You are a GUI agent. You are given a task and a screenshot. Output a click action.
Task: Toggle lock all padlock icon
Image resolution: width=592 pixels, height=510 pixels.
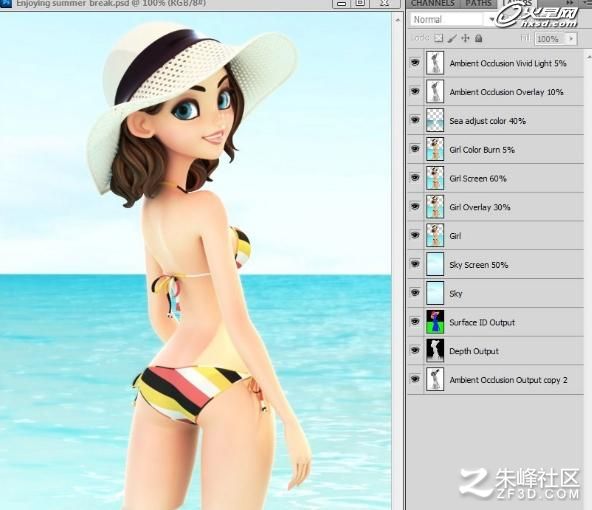(x=478, y=38)
